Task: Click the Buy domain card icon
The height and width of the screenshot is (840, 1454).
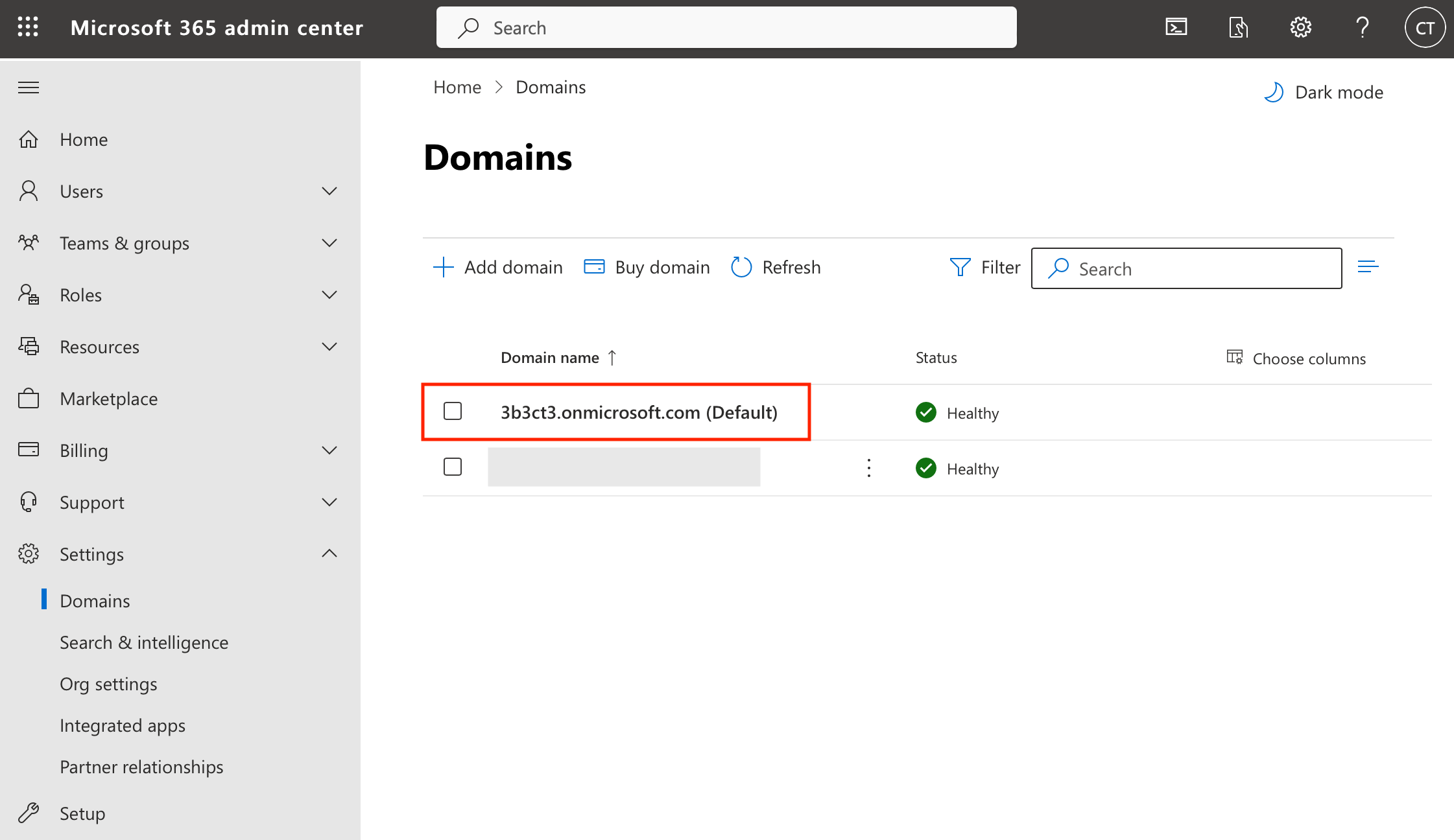Action: coord(594,266)
